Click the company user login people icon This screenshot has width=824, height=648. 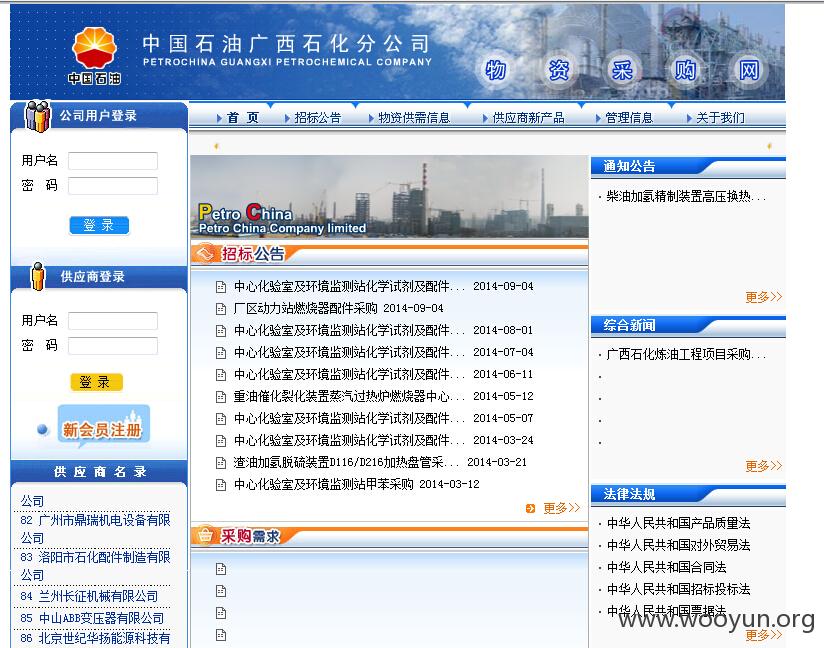point(38,116)
